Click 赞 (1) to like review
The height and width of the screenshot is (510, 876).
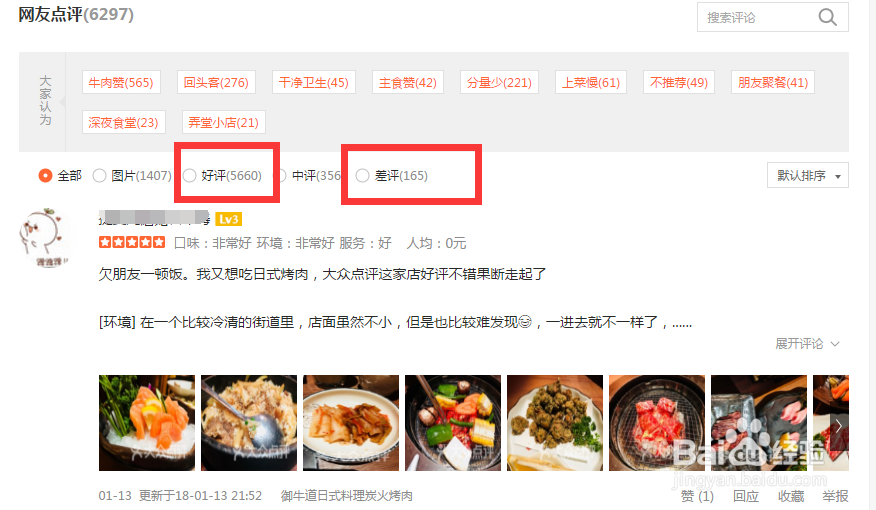pos(697,496)
